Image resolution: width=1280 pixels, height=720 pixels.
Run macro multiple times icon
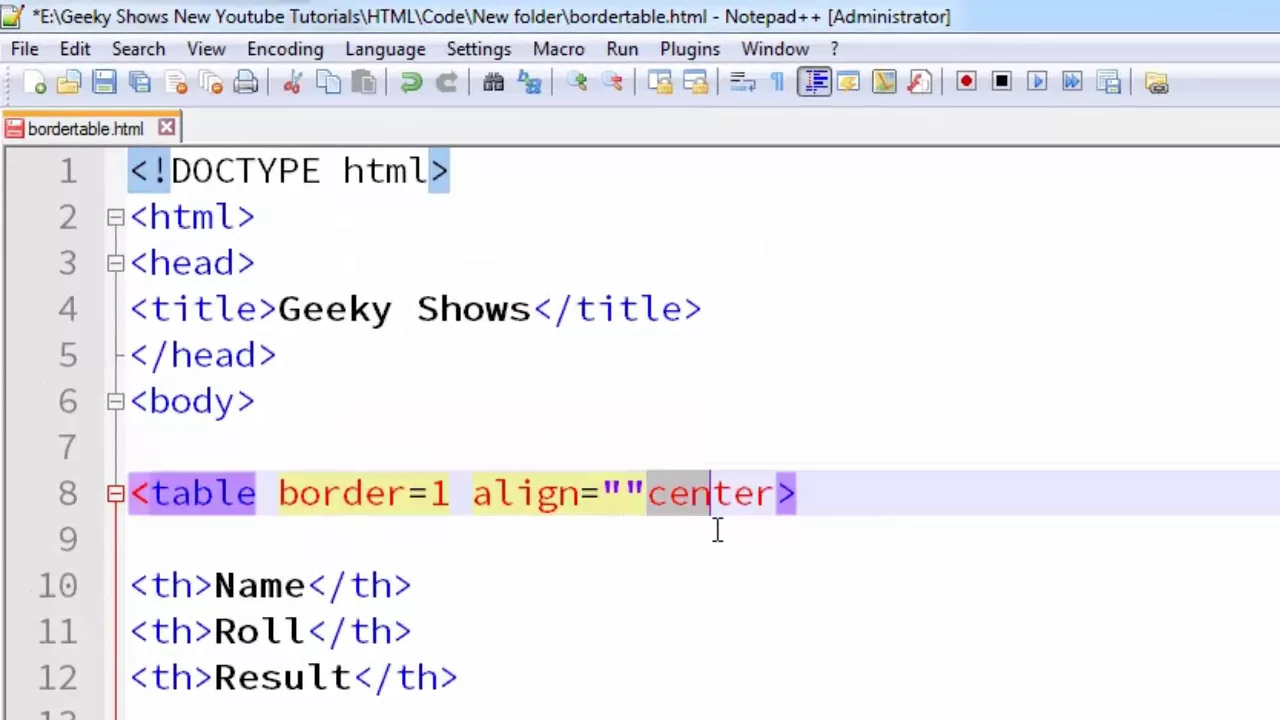click(x=1072, y=83)
